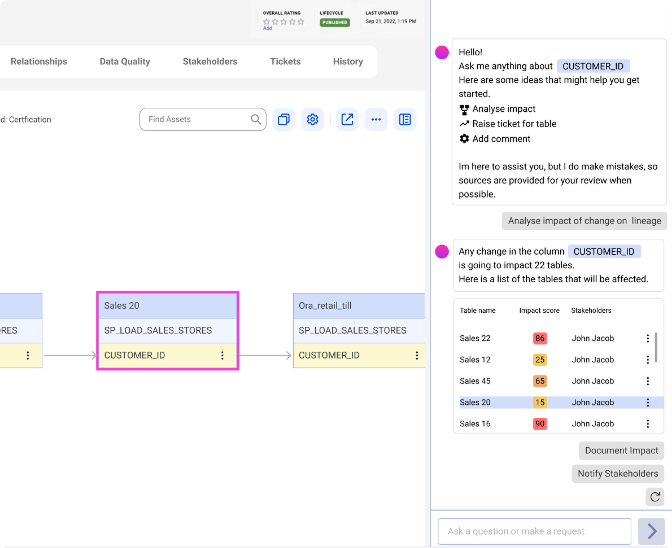The image size is (672, 548).
Task: Switch to the Data Quality tab
Action: click(x=125, y=61)
